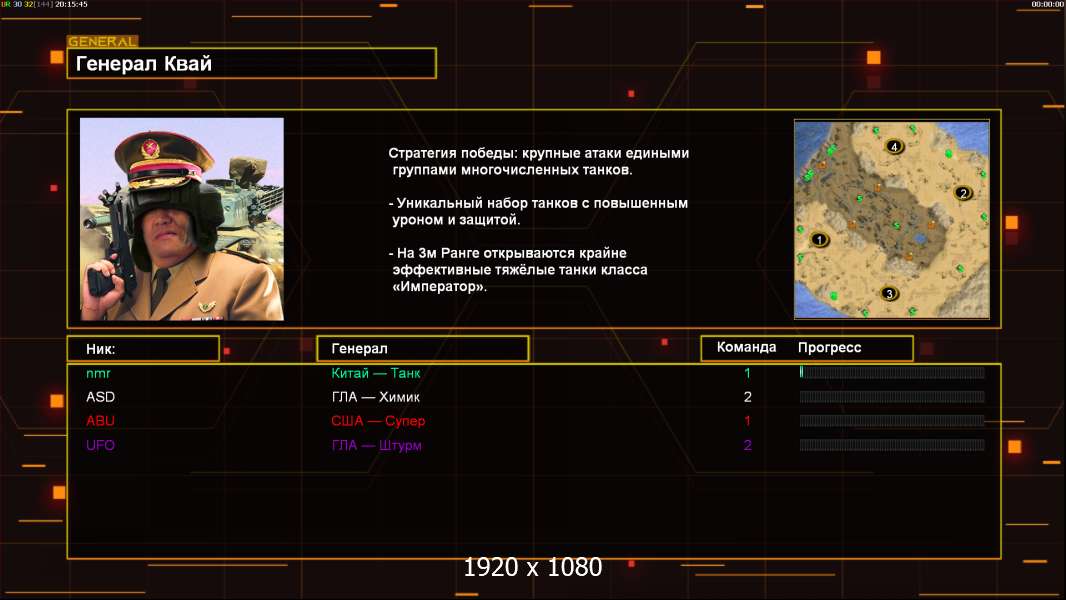This screenshot has height=600, width=1066.
Task: Click the США — Супер general entry
Action: click(378, 421)
